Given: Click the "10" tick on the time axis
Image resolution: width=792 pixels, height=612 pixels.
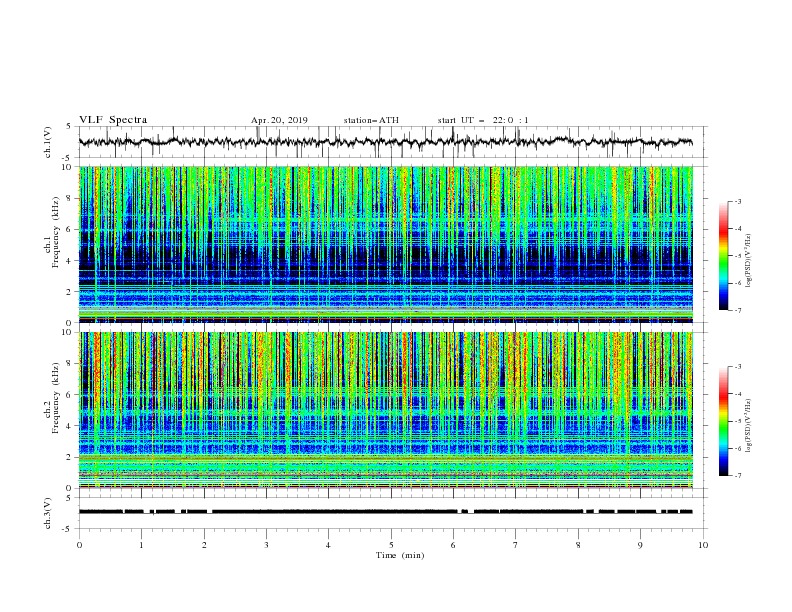Looking at the screenshot, I should [703, 545].
